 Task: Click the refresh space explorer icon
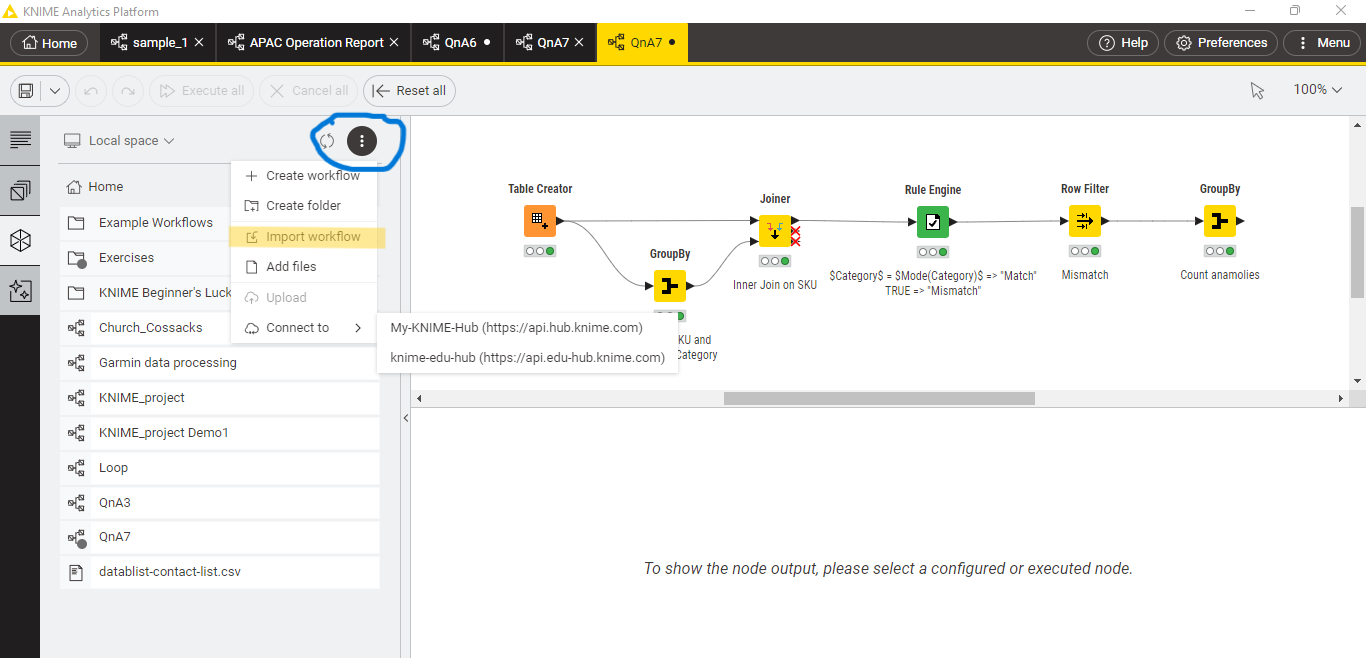327,141
